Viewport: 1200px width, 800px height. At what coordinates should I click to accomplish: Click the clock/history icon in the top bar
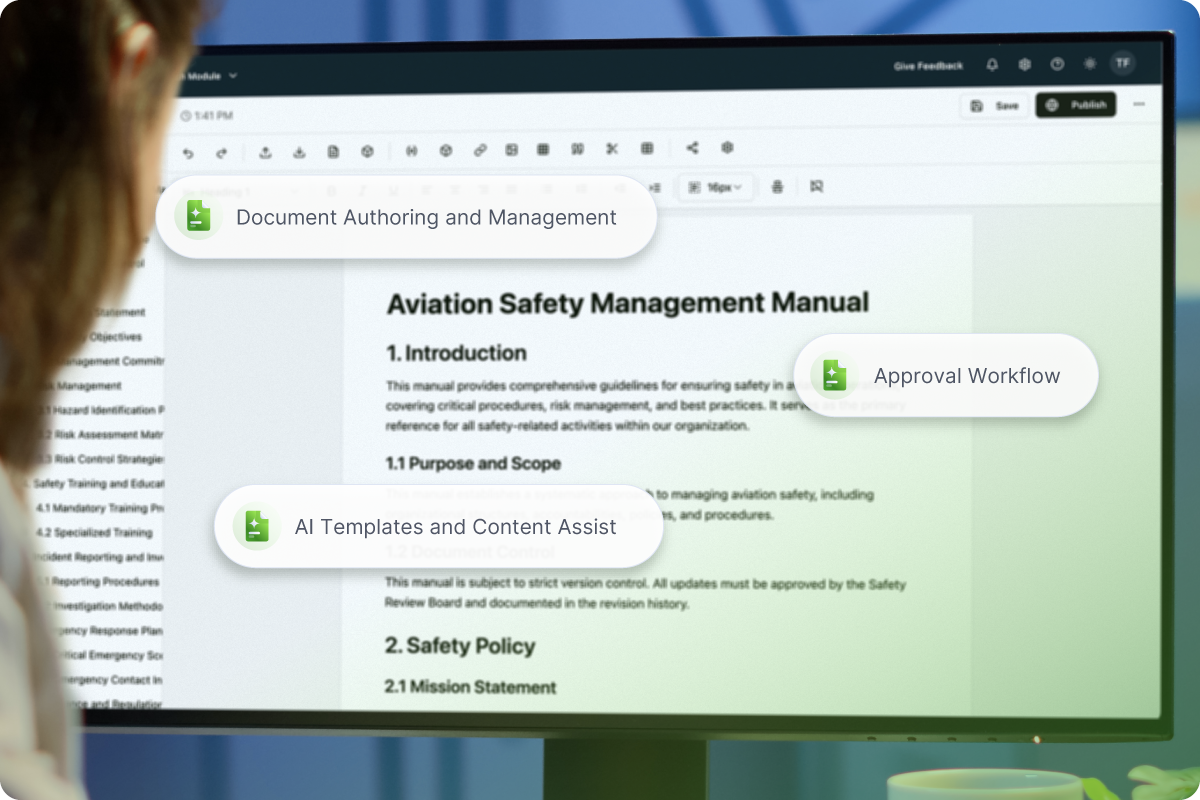pyautogui.click(x=1057, y=64)
